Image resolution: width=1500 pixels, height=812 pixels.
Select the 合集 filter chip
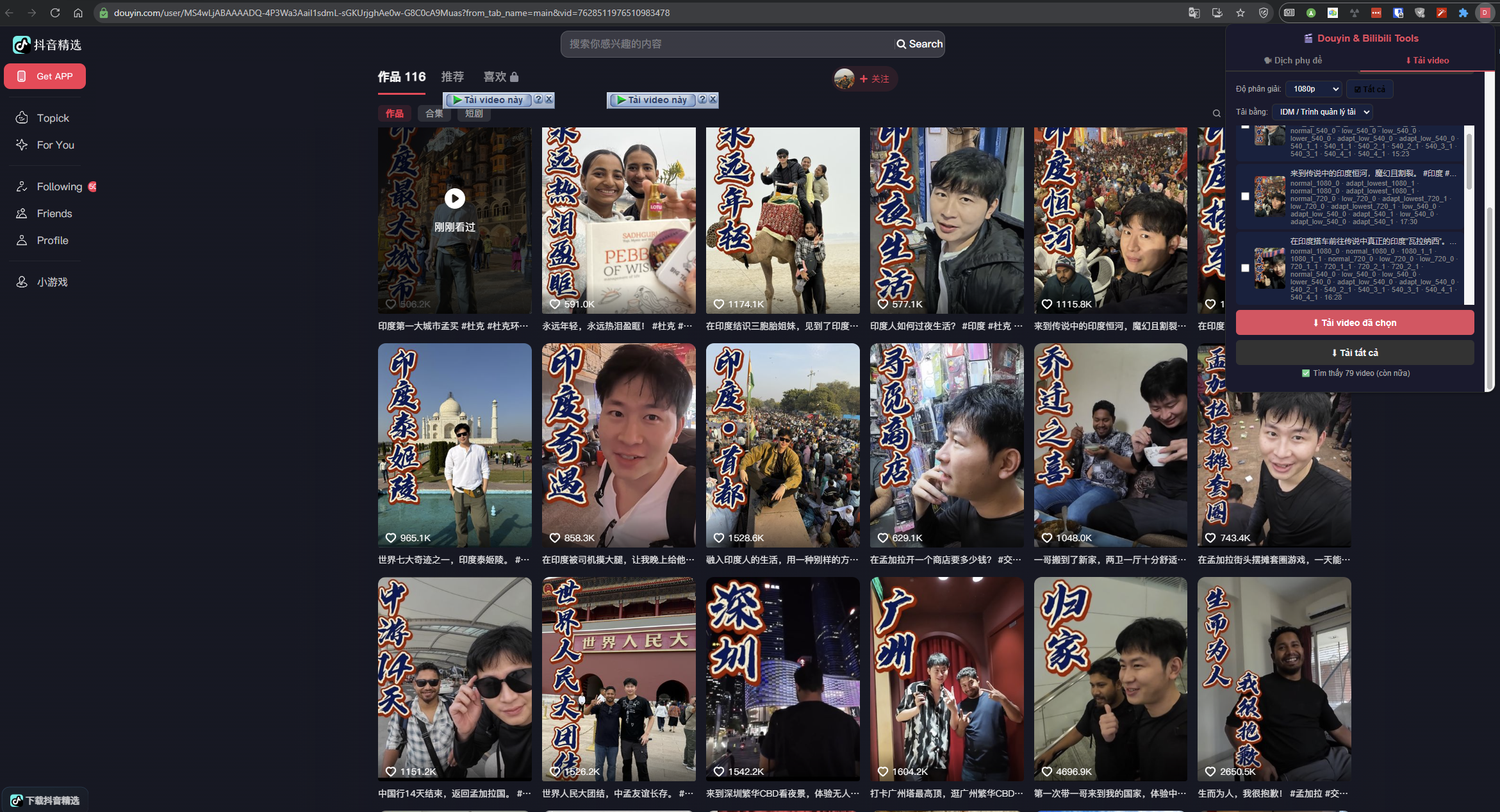[x=434, y=113]
